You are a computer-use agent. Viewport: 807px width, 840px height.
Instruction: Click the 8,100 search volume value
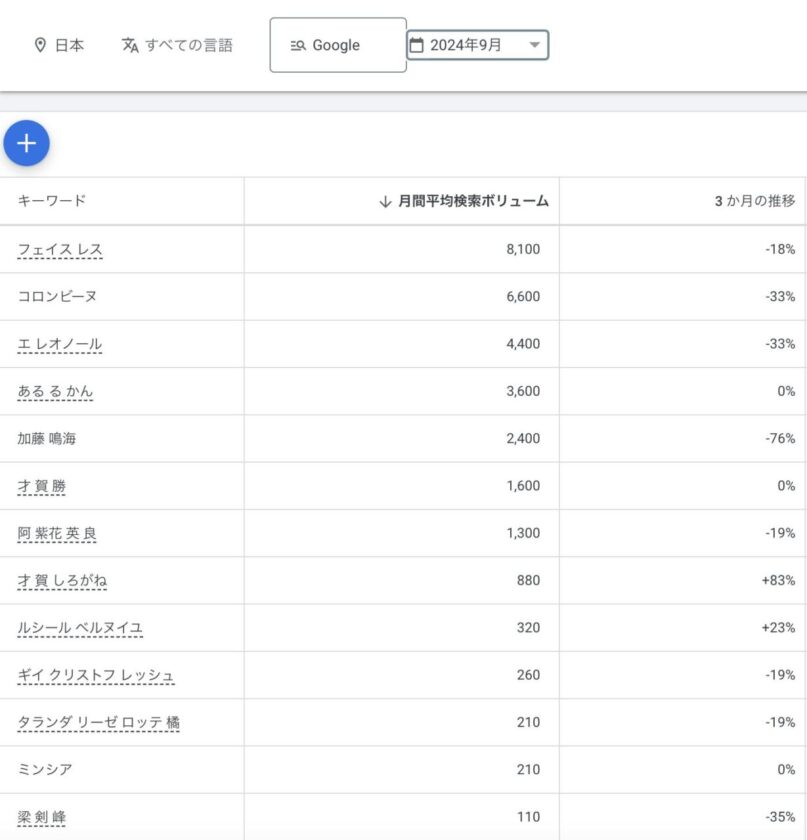point(523,249)
